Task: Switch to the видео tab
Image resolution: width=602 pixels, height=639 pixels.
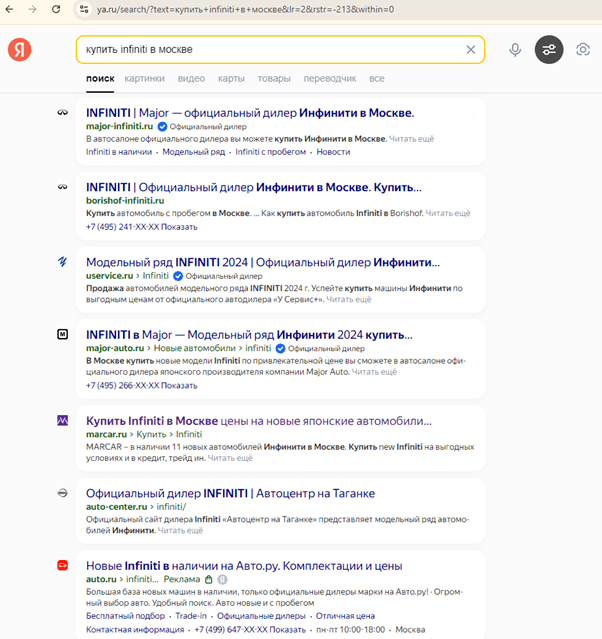Action: (191, 78)
